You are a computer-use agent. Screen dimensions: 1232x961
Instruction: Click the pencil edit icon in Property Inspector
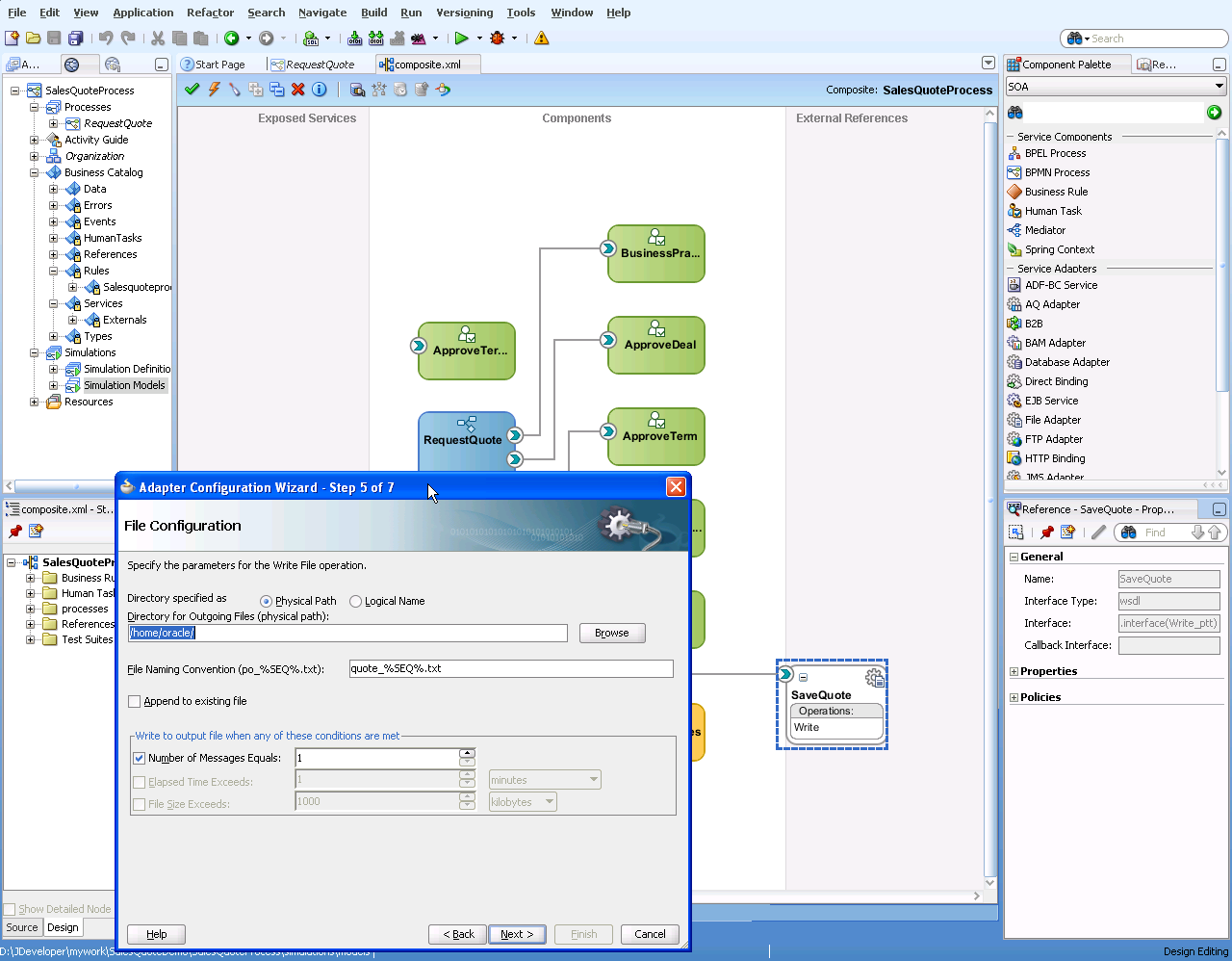[1098, 532]
